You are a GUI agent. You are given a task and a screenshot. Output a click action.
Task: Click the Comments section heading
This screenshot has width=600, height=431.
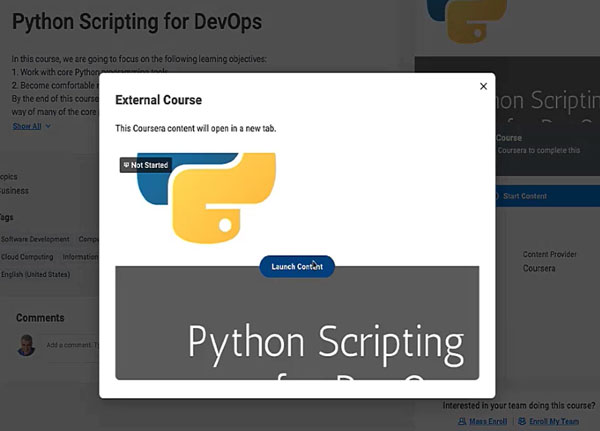40,318
